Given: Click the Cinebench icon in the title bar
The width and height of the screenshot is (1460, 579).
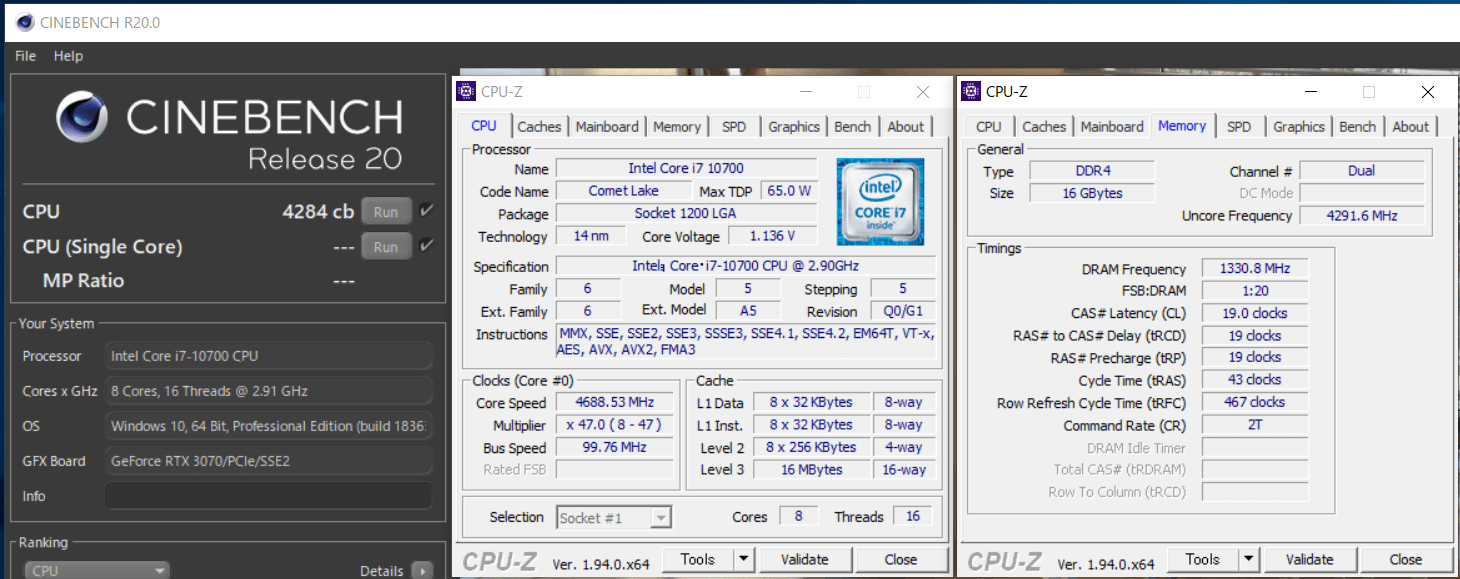Looking at the screenshot, I should point(24,22).
